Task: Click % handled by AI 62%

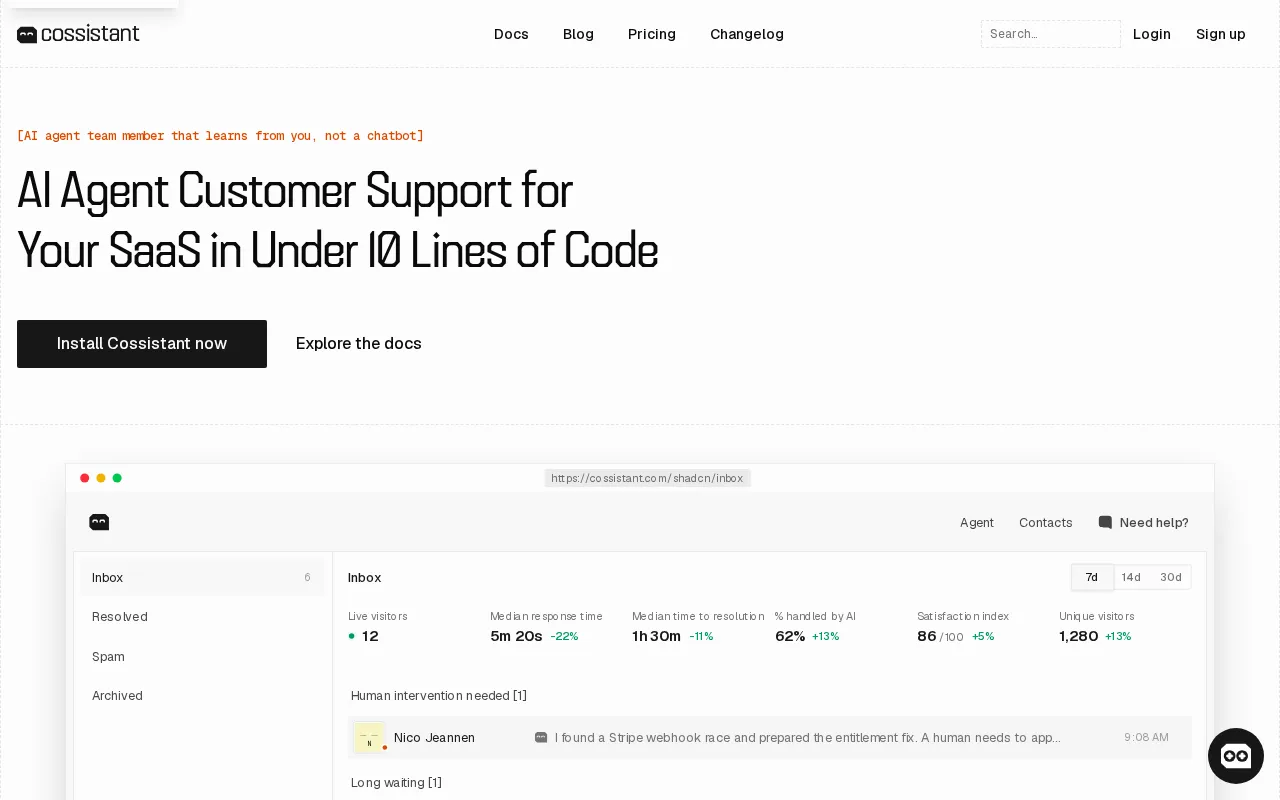Action: pos(790,636)
